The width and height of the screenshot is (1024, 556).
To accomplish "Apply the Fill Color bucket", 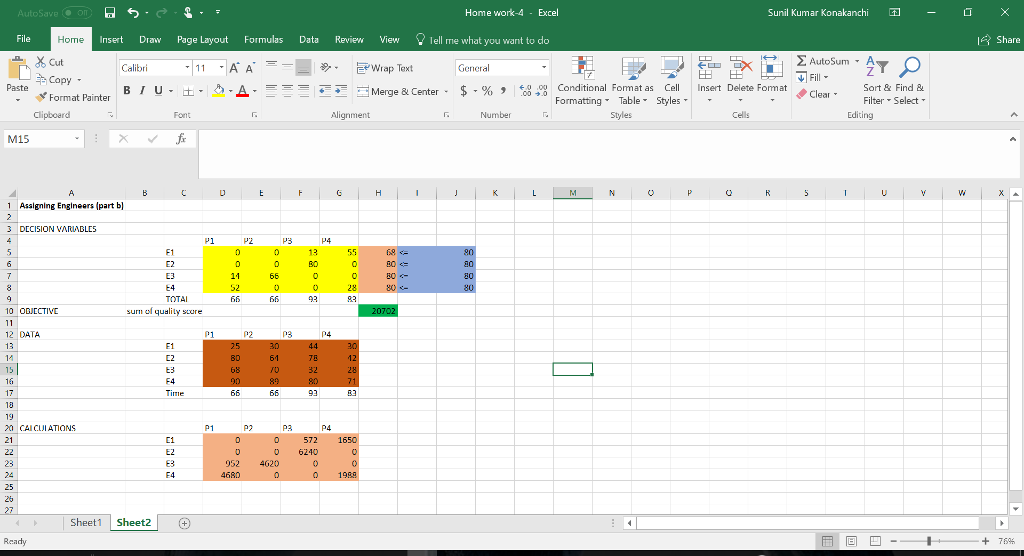I will pyautogui.click(x=219, y=91).
